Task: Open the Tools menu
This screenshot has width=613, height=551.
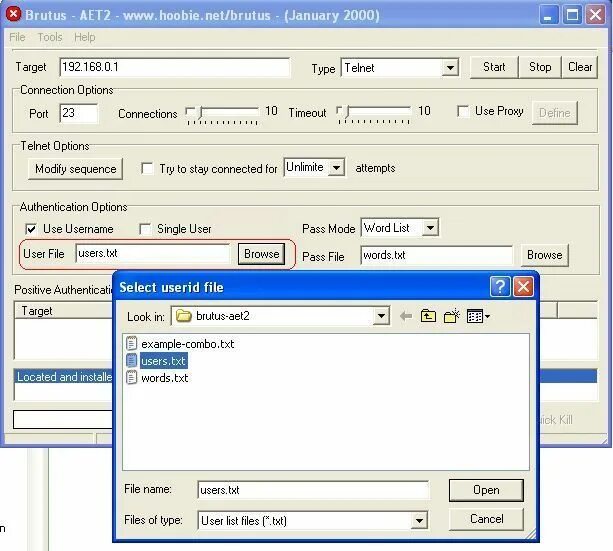Action: click(50, 37)
